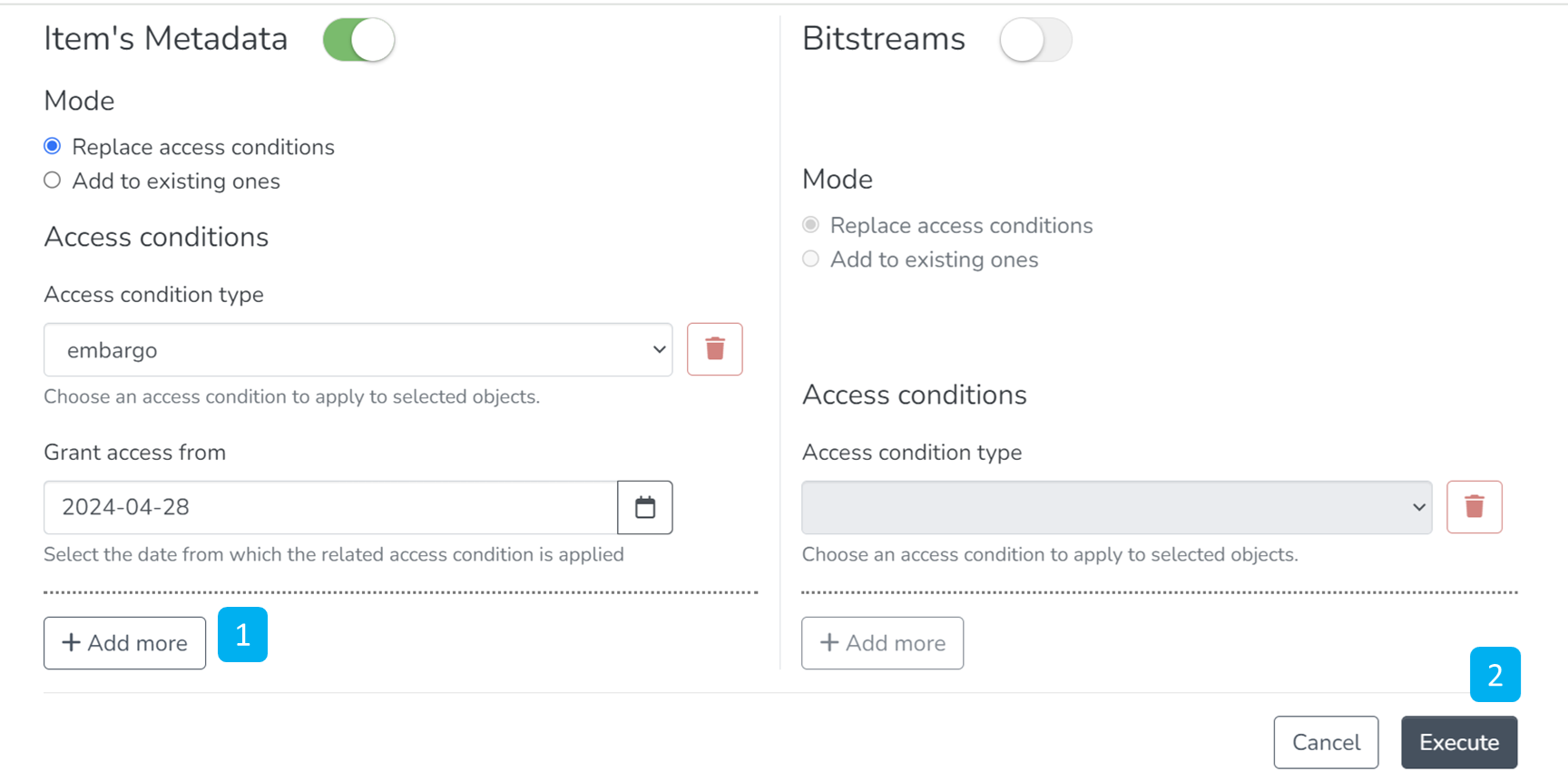Select Item's Metadata 'Replace access conditions' mode
This screenshot has width=1568, height=781.
53,147
